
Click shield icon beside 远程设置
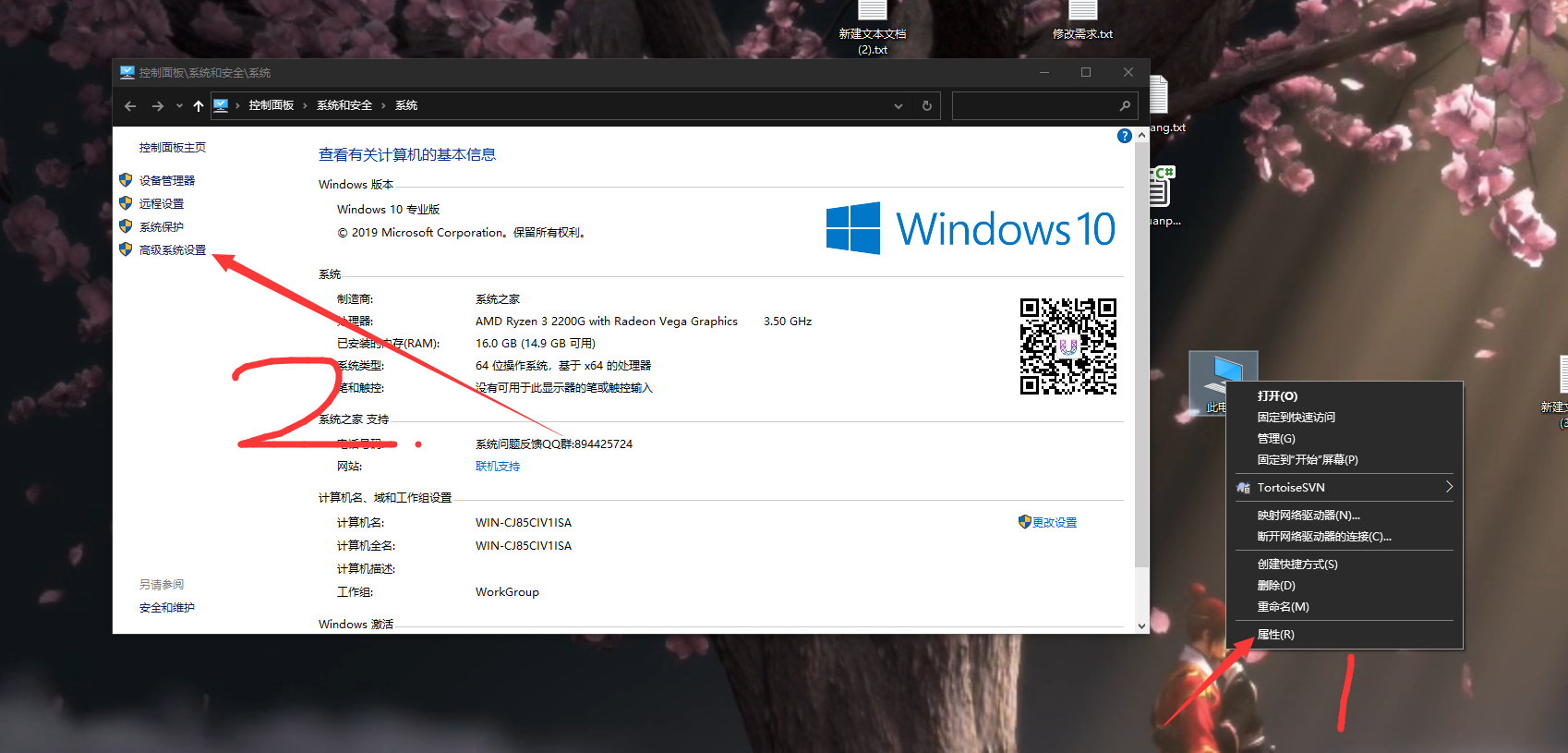(126, 202)
